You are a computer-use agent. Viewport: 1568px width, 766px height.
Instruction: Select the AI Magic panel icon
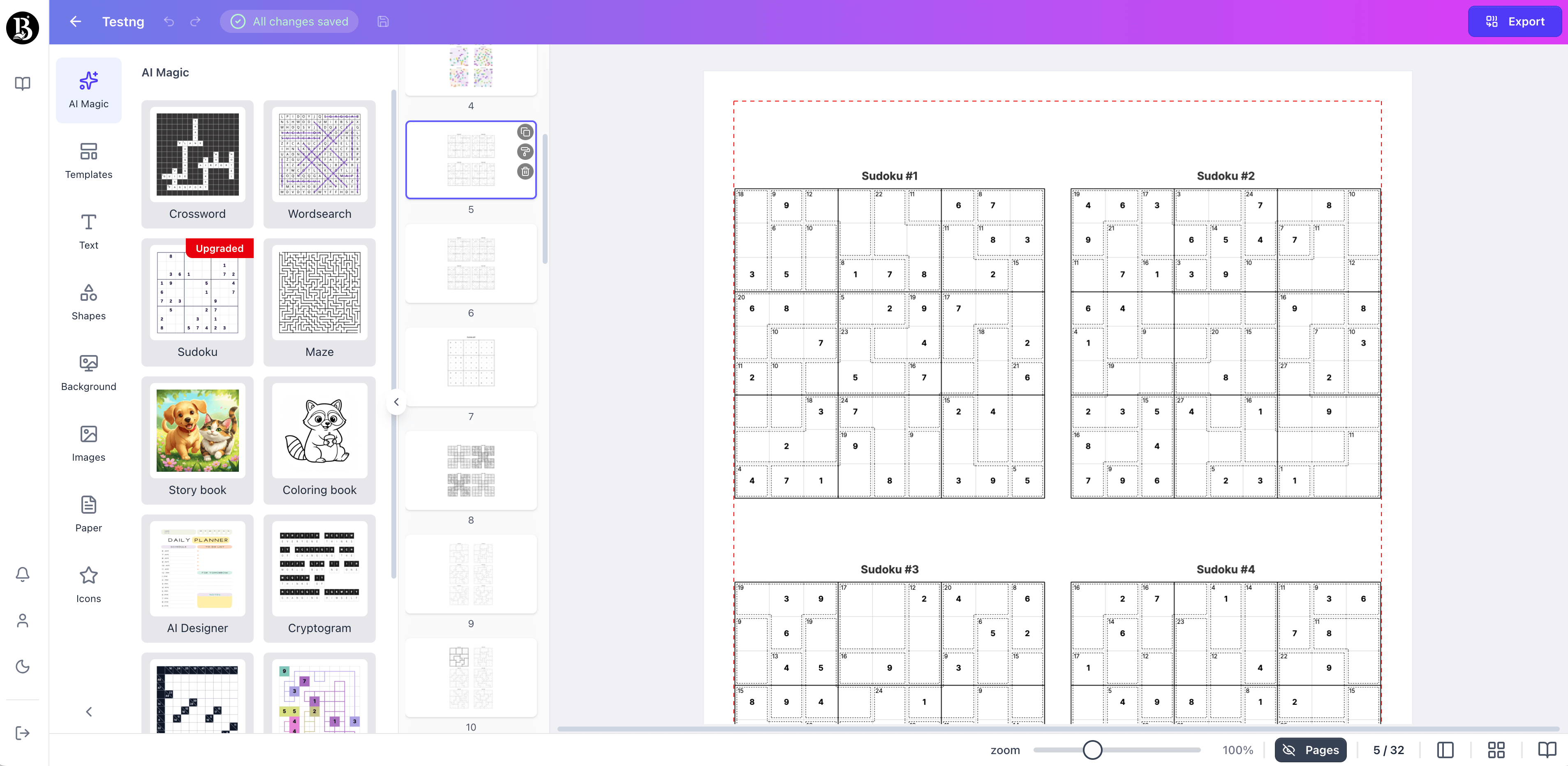(x=88, y=90)
